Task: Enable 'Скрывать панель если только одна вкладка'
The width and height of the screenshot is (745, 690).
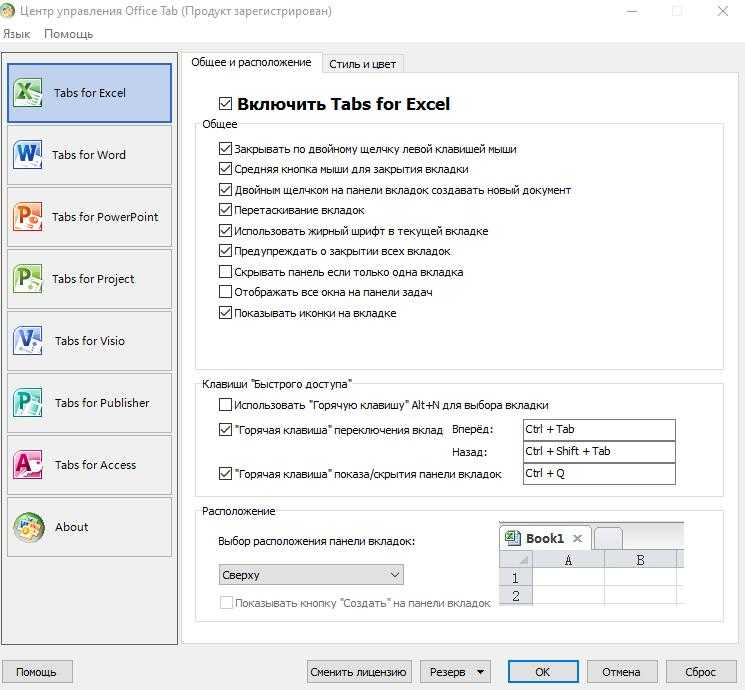Action: [225, 271]
